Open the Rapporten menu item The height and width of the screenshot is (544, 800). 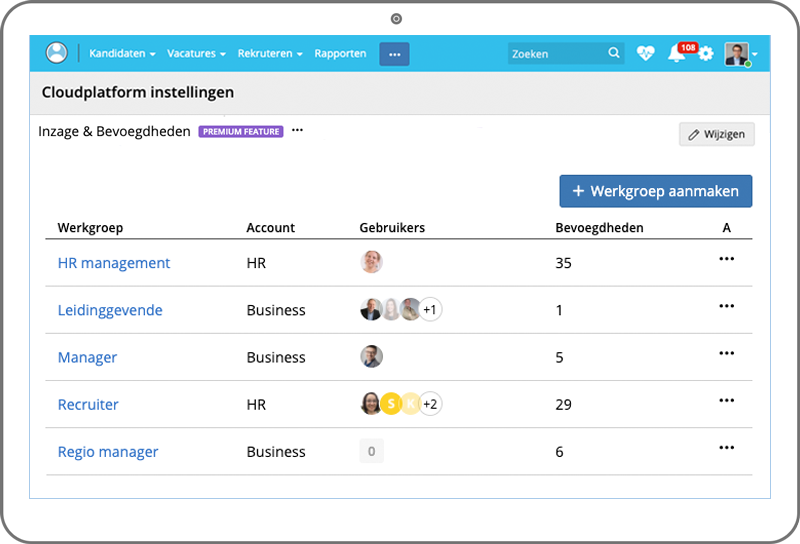point(340,54)
